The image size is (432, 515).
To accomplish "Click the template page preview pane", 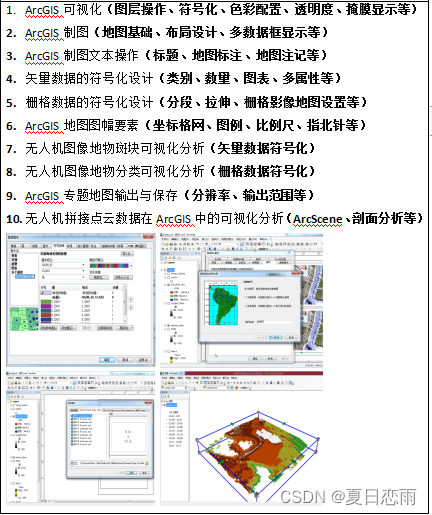I will click(128, 437).
